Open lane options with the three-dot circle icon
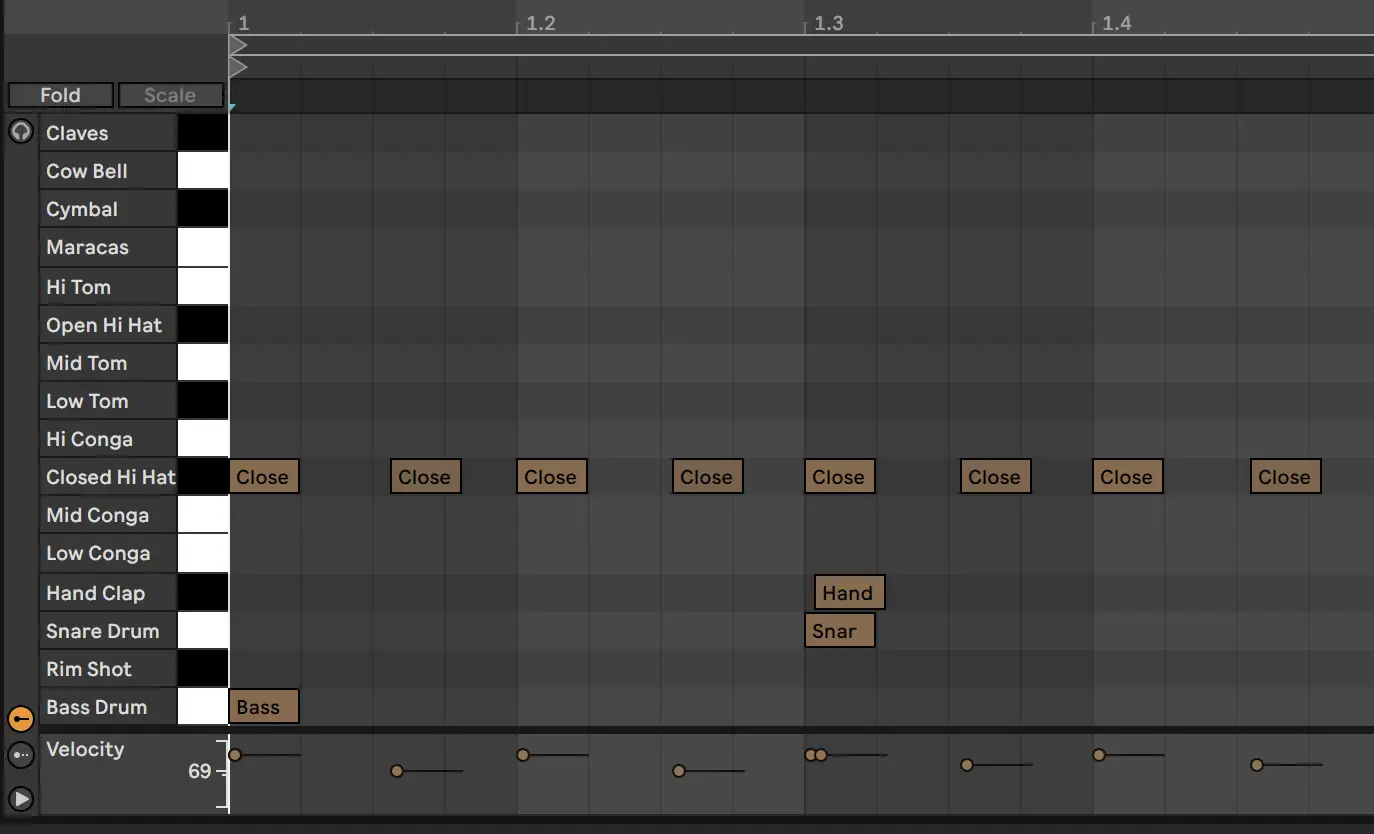The image size is (1374, 834). 20,755
